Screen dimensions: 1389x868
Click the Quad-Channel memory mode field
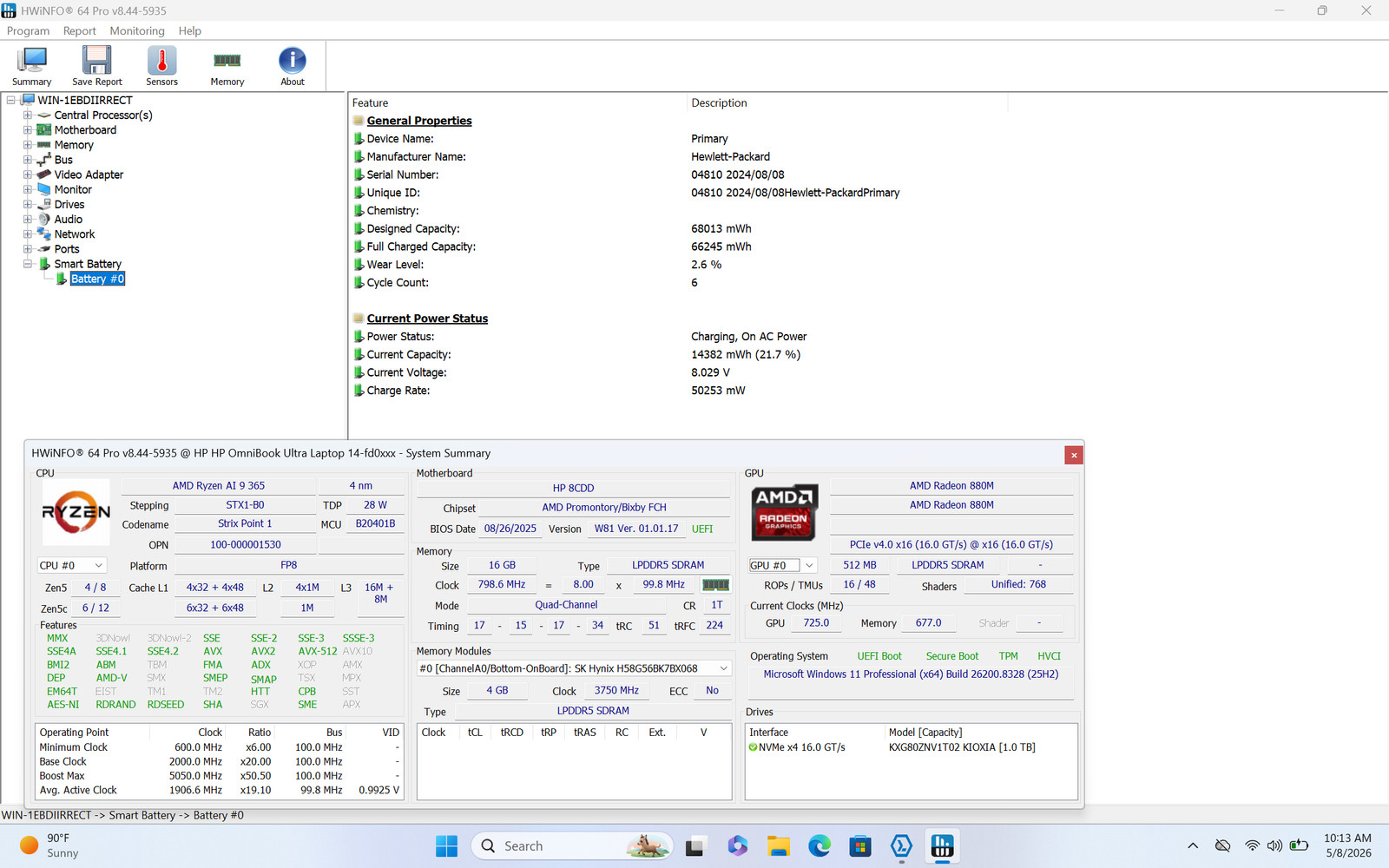pyautogui.click(x=566, y=605)
